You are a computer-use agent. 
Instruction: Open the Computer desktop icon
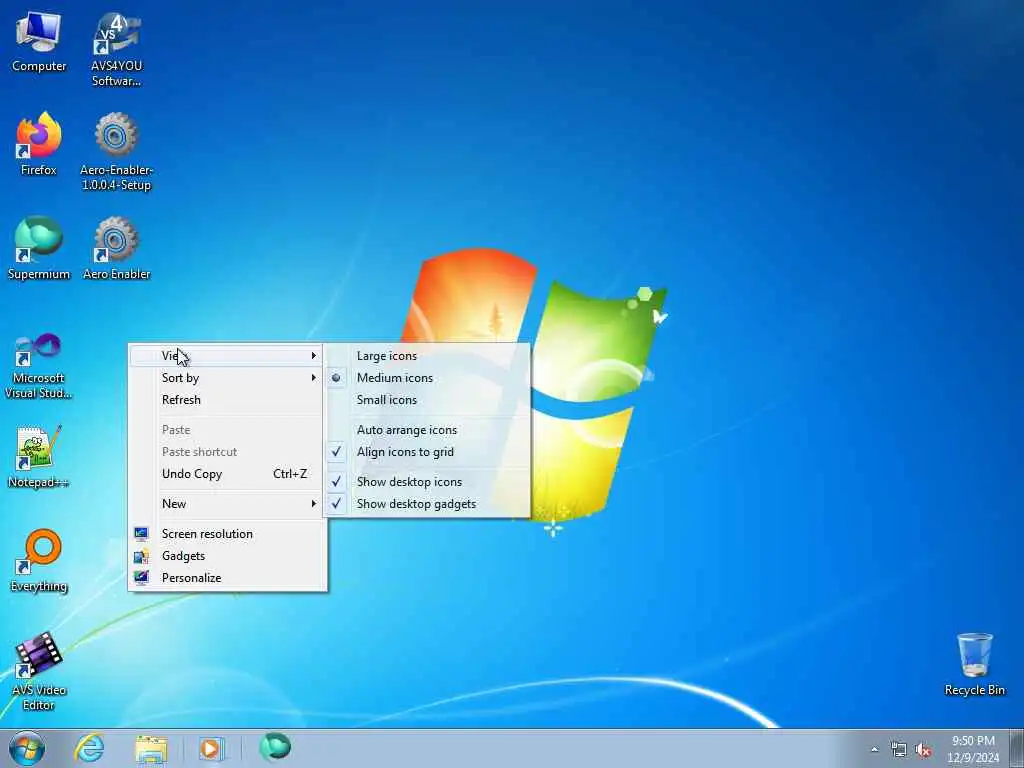pyautogui.click(x=39, y=42)
